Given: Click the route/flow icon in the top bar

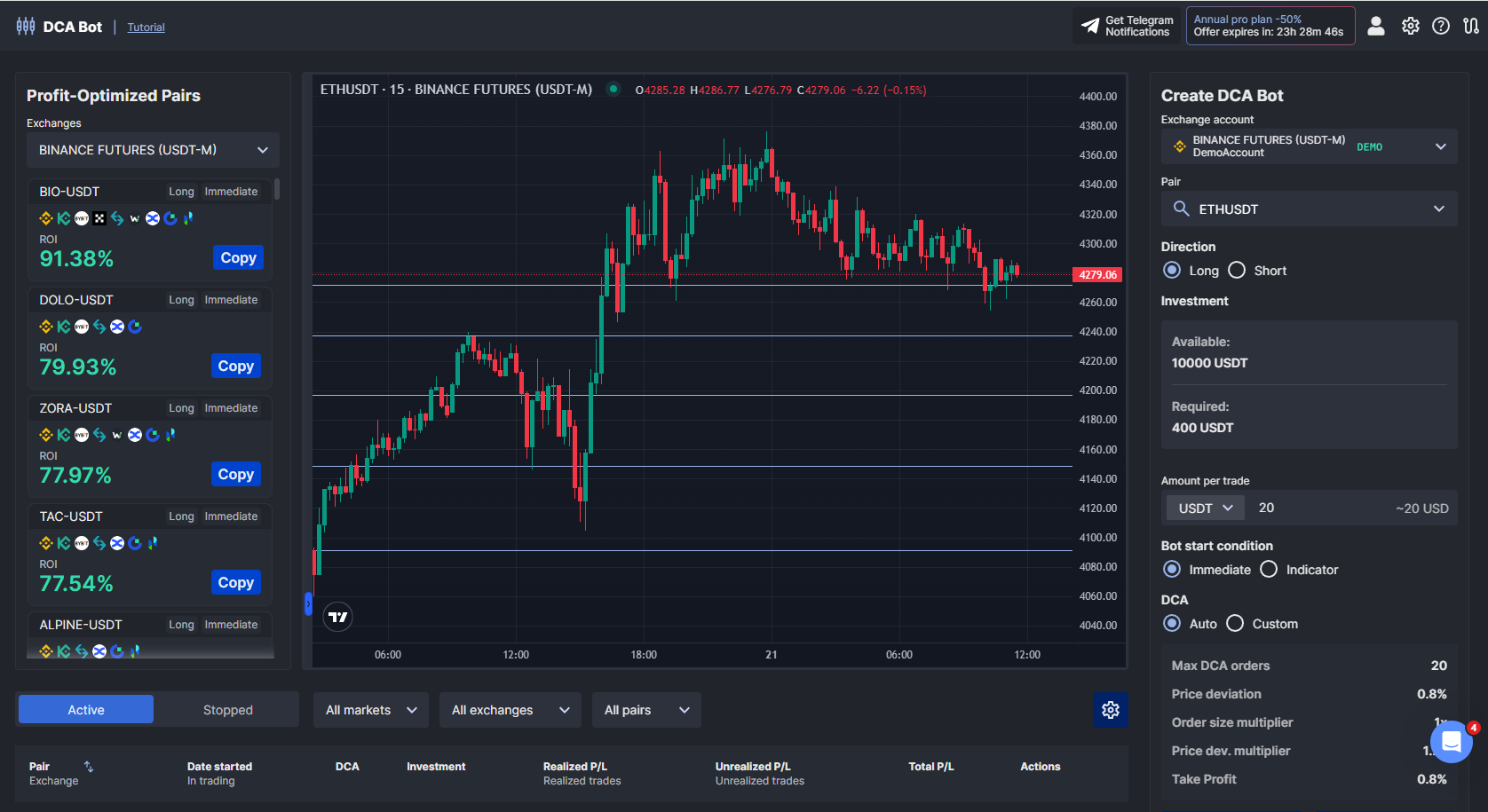Looking at the screenshot, I should point(1471,27).
